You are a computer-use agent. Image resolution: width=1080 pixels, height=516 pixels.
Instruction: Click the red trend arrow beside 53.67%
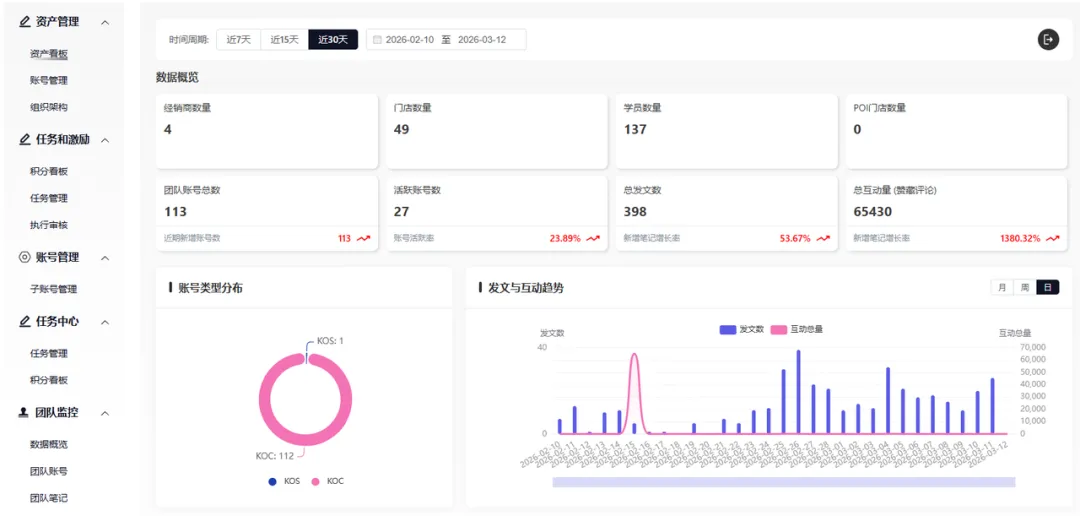pyautogui.click(x=823, y=238)
